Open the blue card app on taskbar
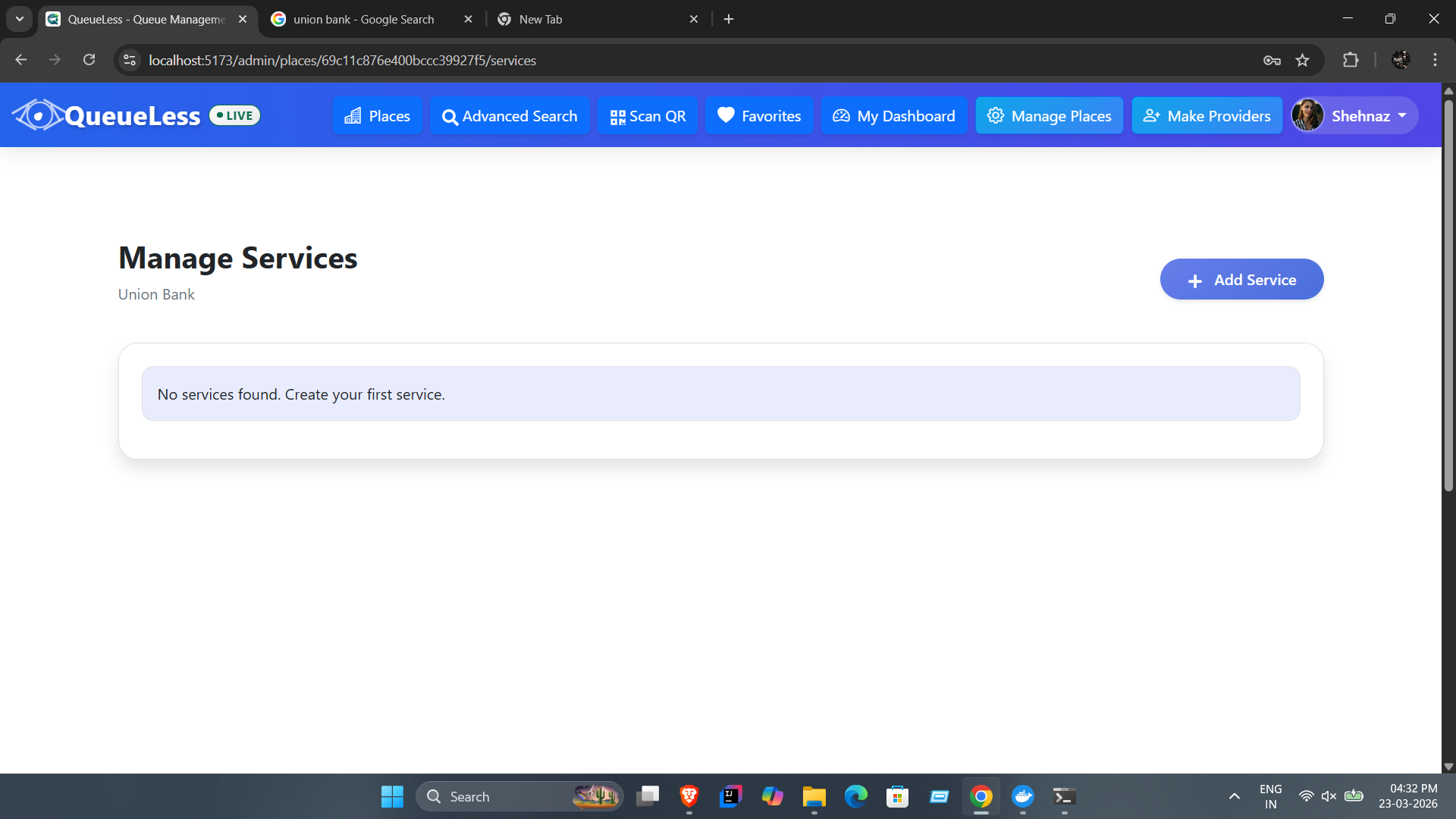1456x819 pixels. pos(940,796)
